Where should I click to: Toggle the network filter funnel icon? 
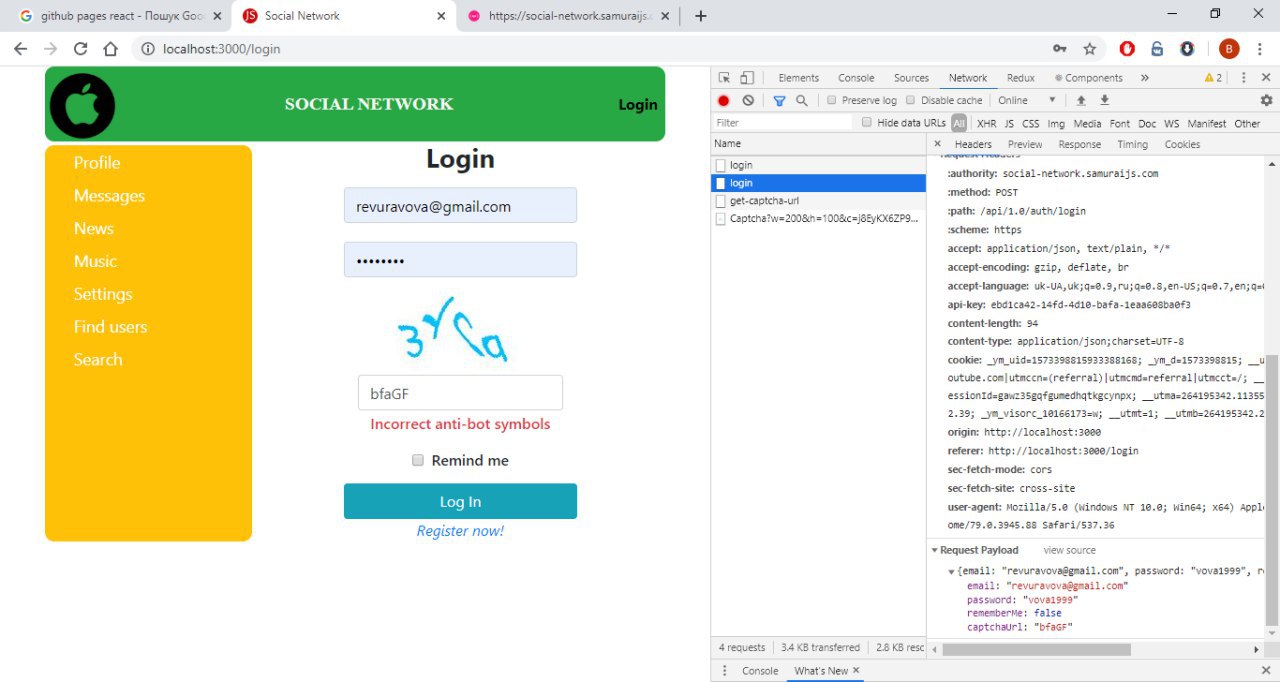coord(780,100)
